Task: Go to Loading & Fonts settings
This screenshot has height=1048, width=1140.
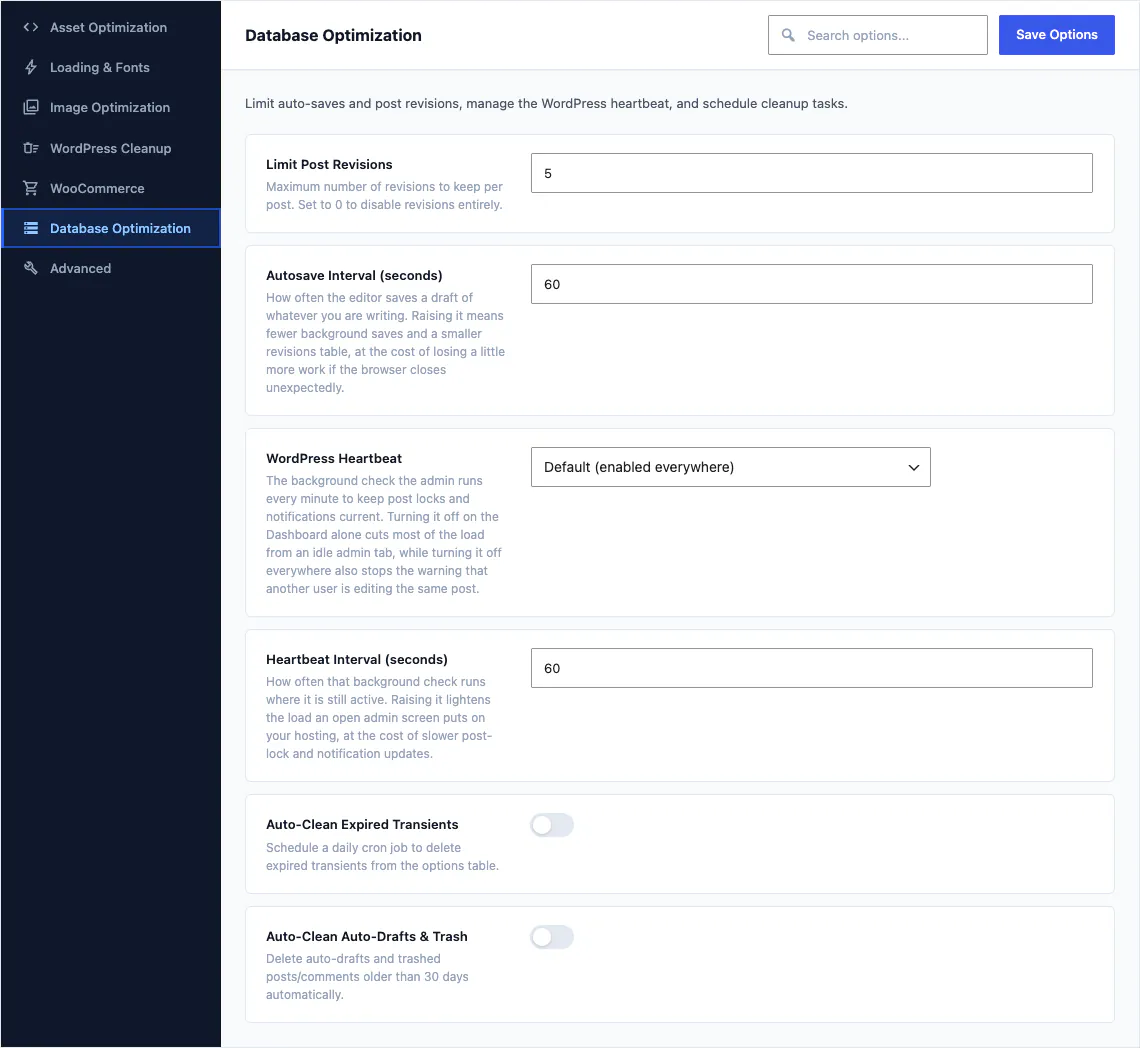Action: coord(111,67)
